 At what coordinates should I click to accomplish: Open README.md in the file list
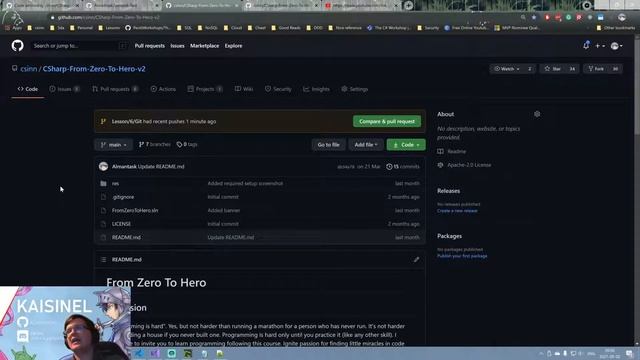126,238
